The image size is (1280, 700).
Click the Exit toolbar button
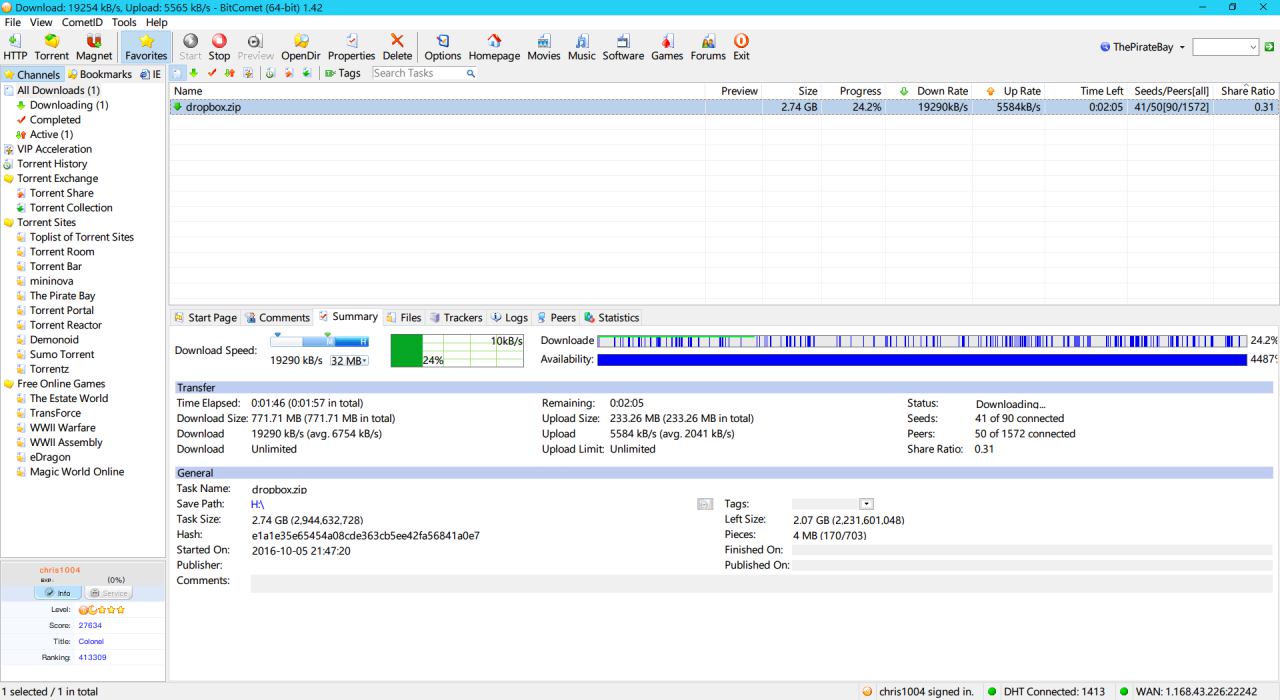(x=741, y=46)
